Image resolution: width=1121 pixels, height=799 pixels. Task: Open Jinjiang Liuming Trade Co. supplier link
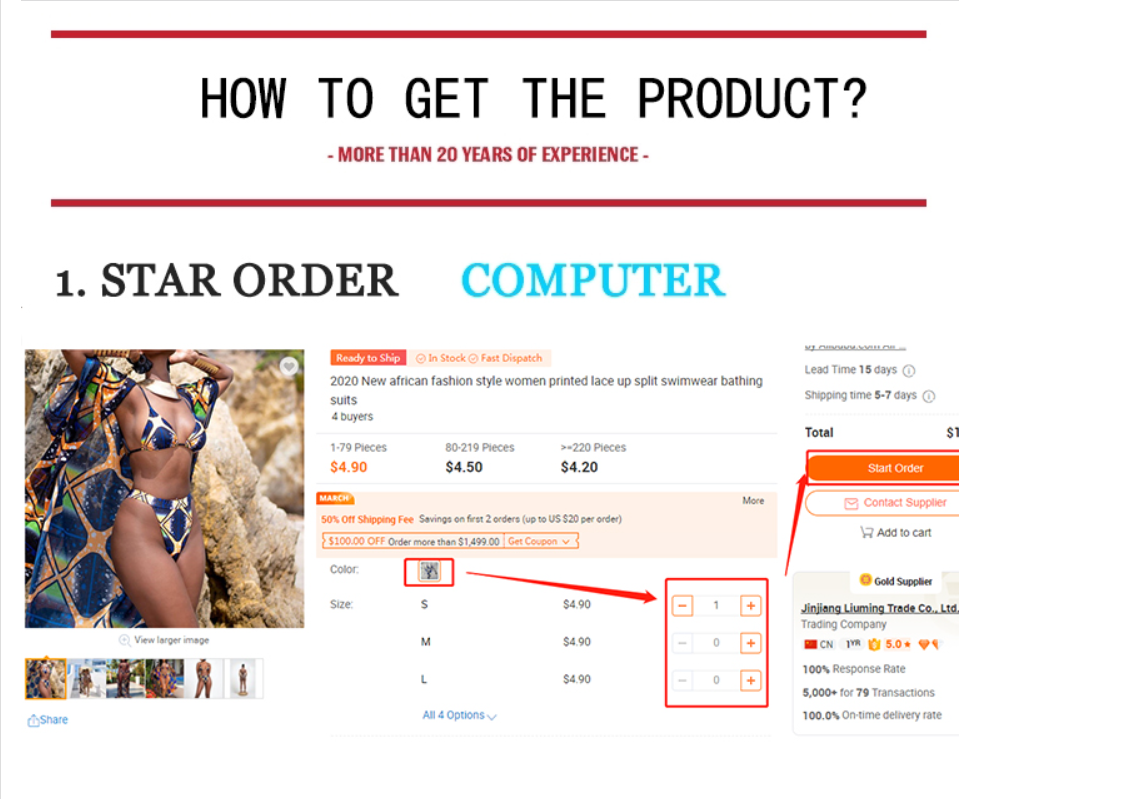tap(879, 608)
